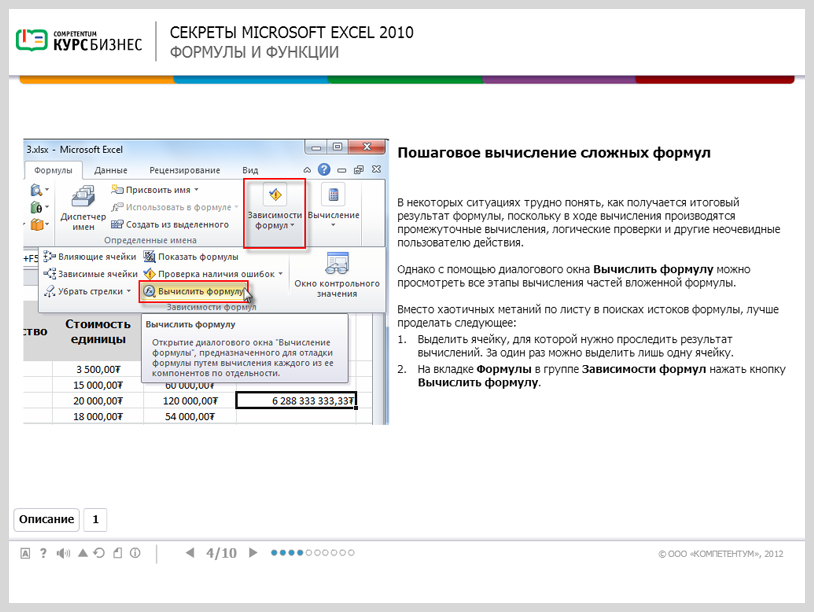Click Создать из выделенного

(170, 224)
